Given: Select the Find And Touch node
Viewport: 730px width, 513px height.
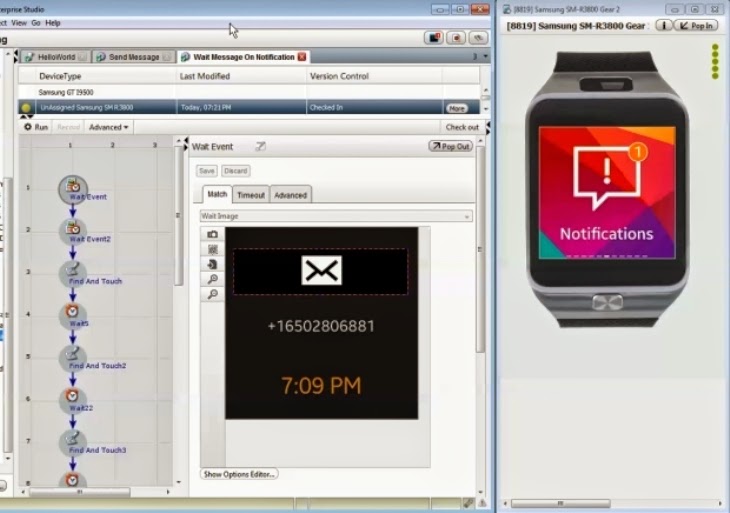Looking at the screenshot, I should [x=73, y=273].
